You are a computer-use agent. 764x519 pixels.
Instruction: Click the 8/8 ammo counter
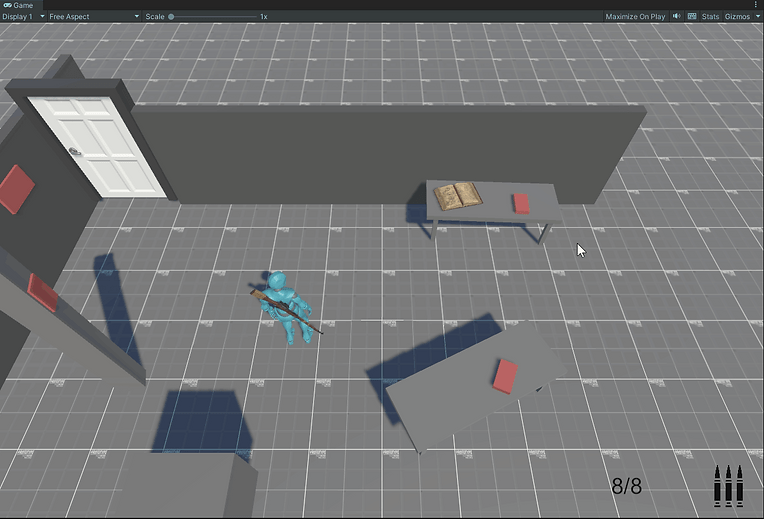tap(627, 486)
